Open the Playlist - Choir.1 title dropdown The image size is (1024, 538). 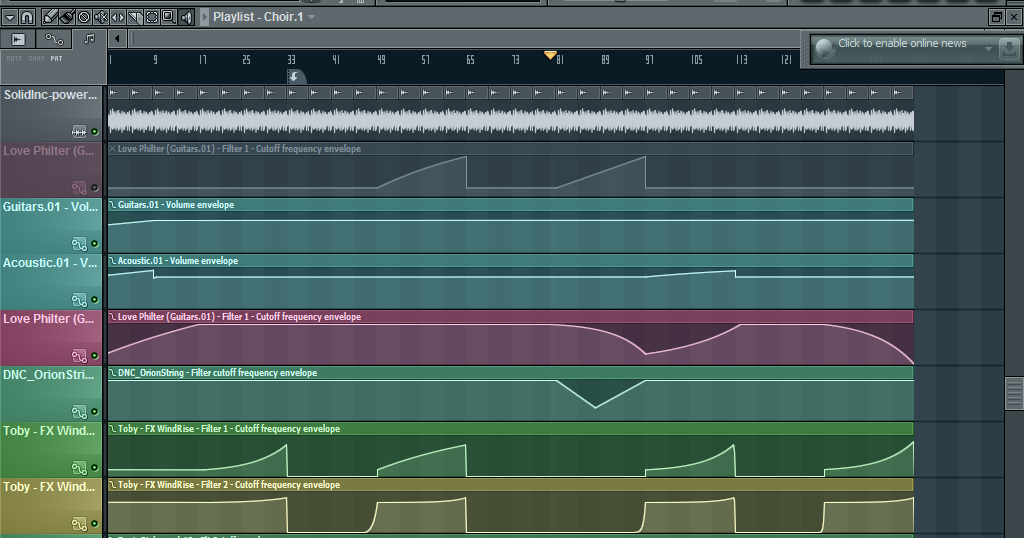coord(312,17)
